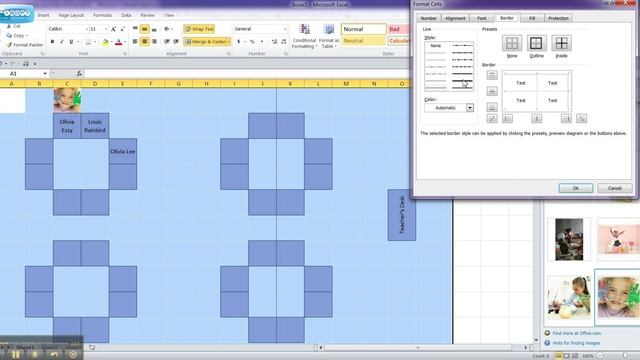Screen dimensions: 640x360
Task: Switch to the Alignment tab in Format Cells
Action: click(455, 18)
